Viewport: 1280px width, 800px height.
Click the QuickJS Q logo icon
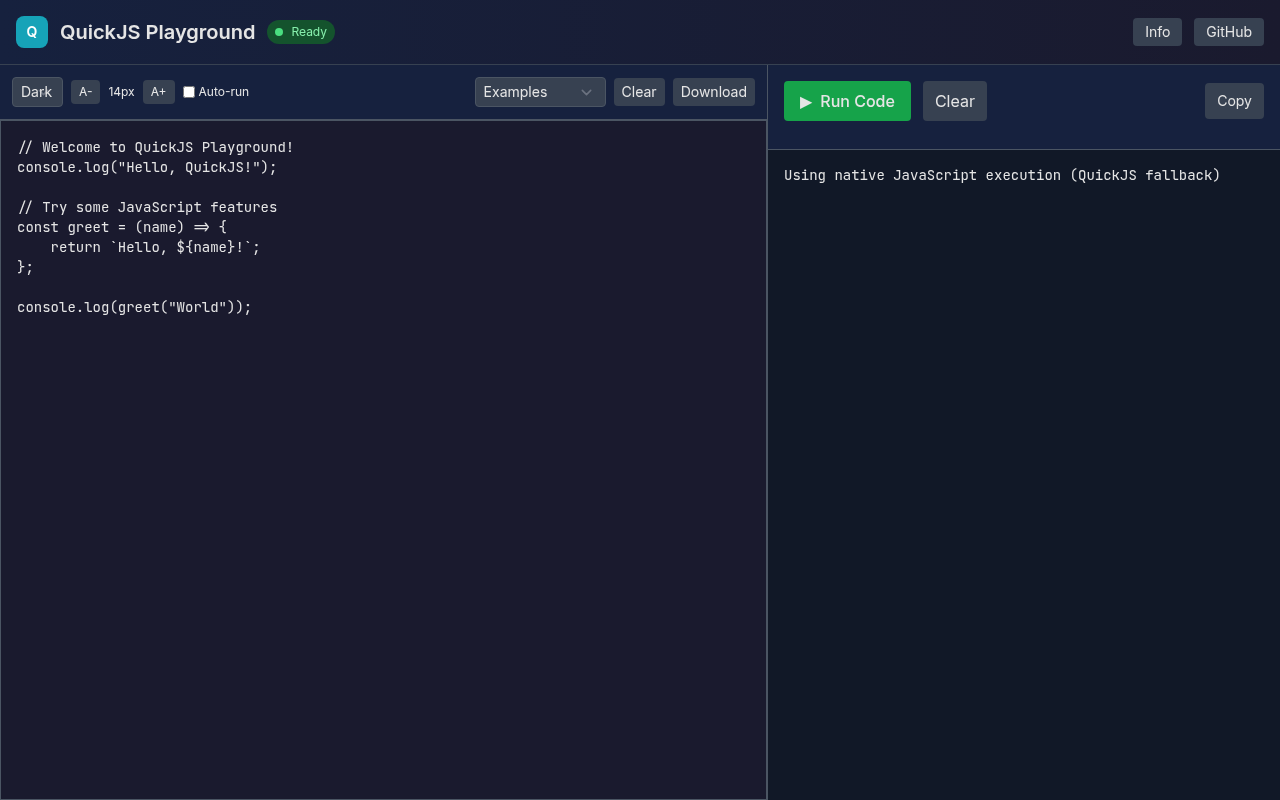[32, 32]
